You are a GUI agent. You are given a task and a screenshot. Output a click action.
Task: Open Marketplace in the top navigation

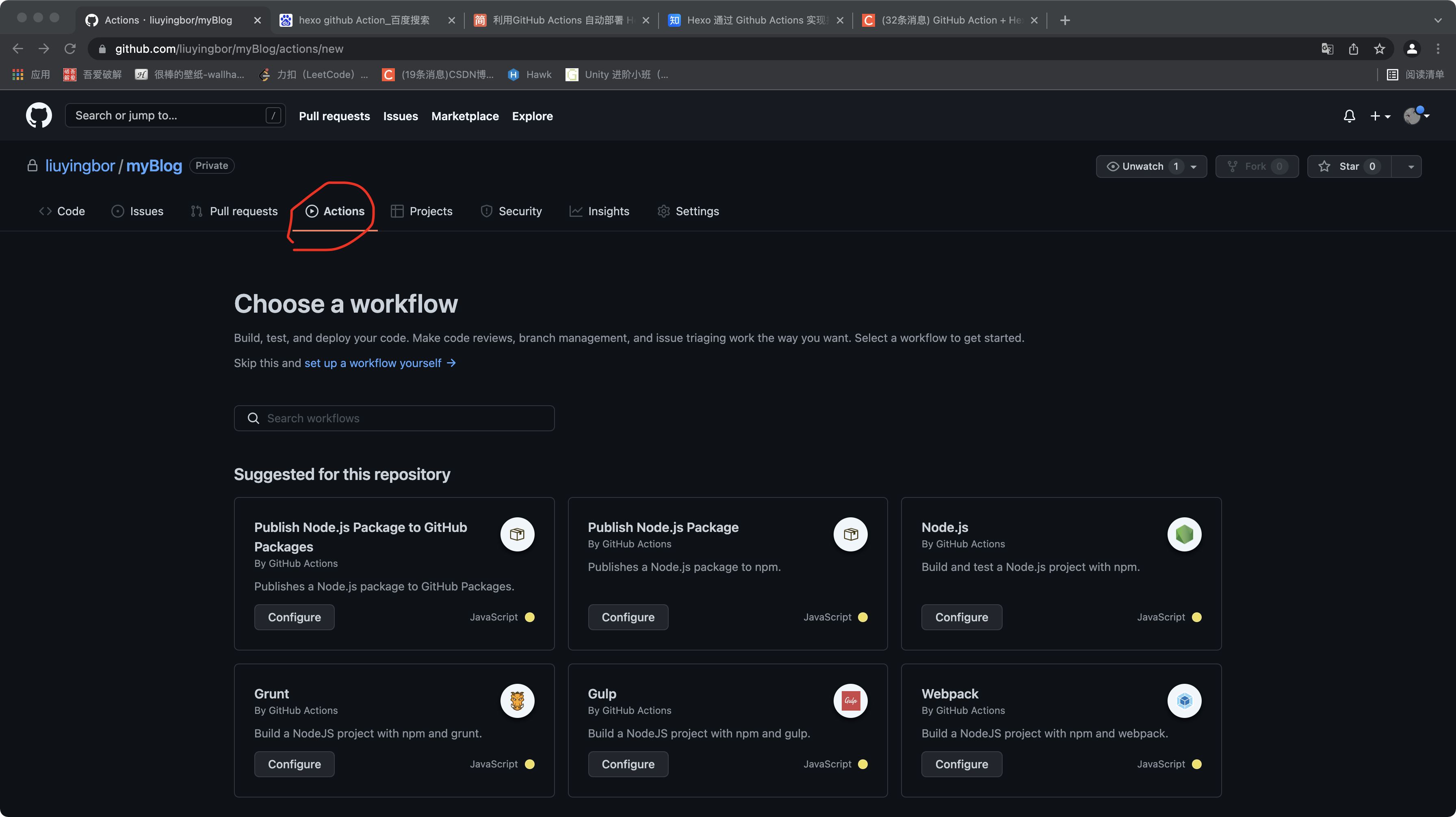click(465, 116)
